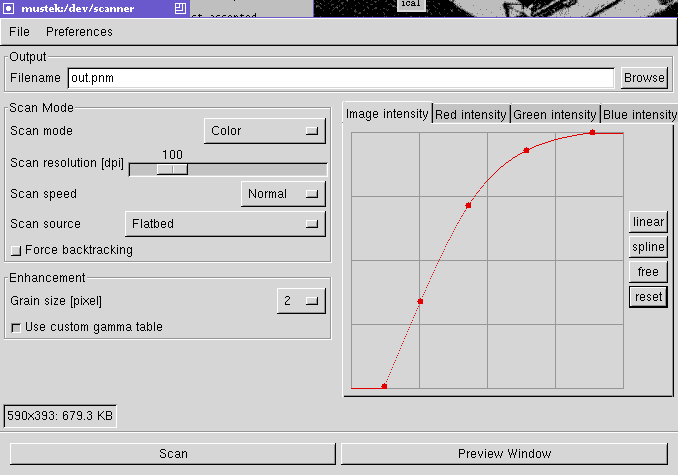Expand the Scan speed Normal dropdown
Viewport: 678px width, 475px height.
[283, 194]
